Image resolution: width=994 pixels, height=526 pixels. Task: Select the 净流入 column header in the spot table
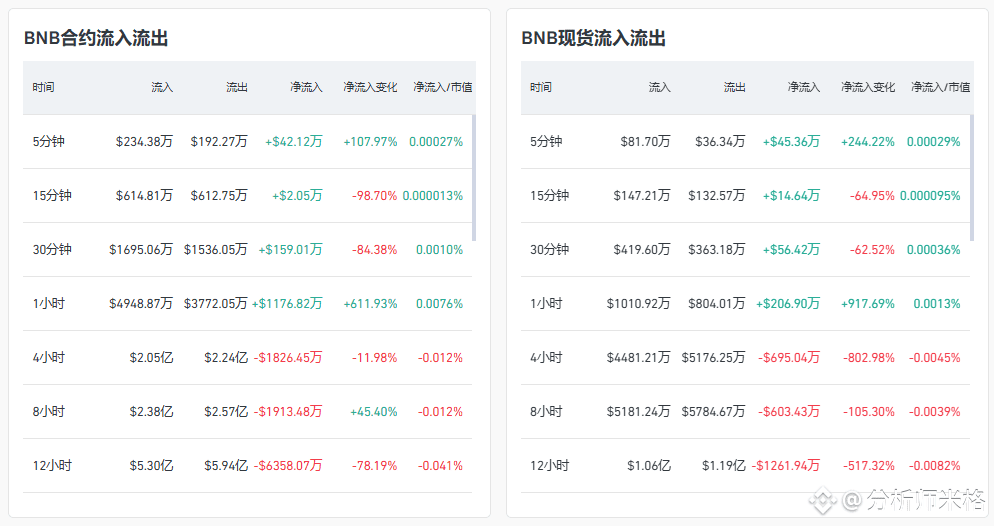click(804, 87)
